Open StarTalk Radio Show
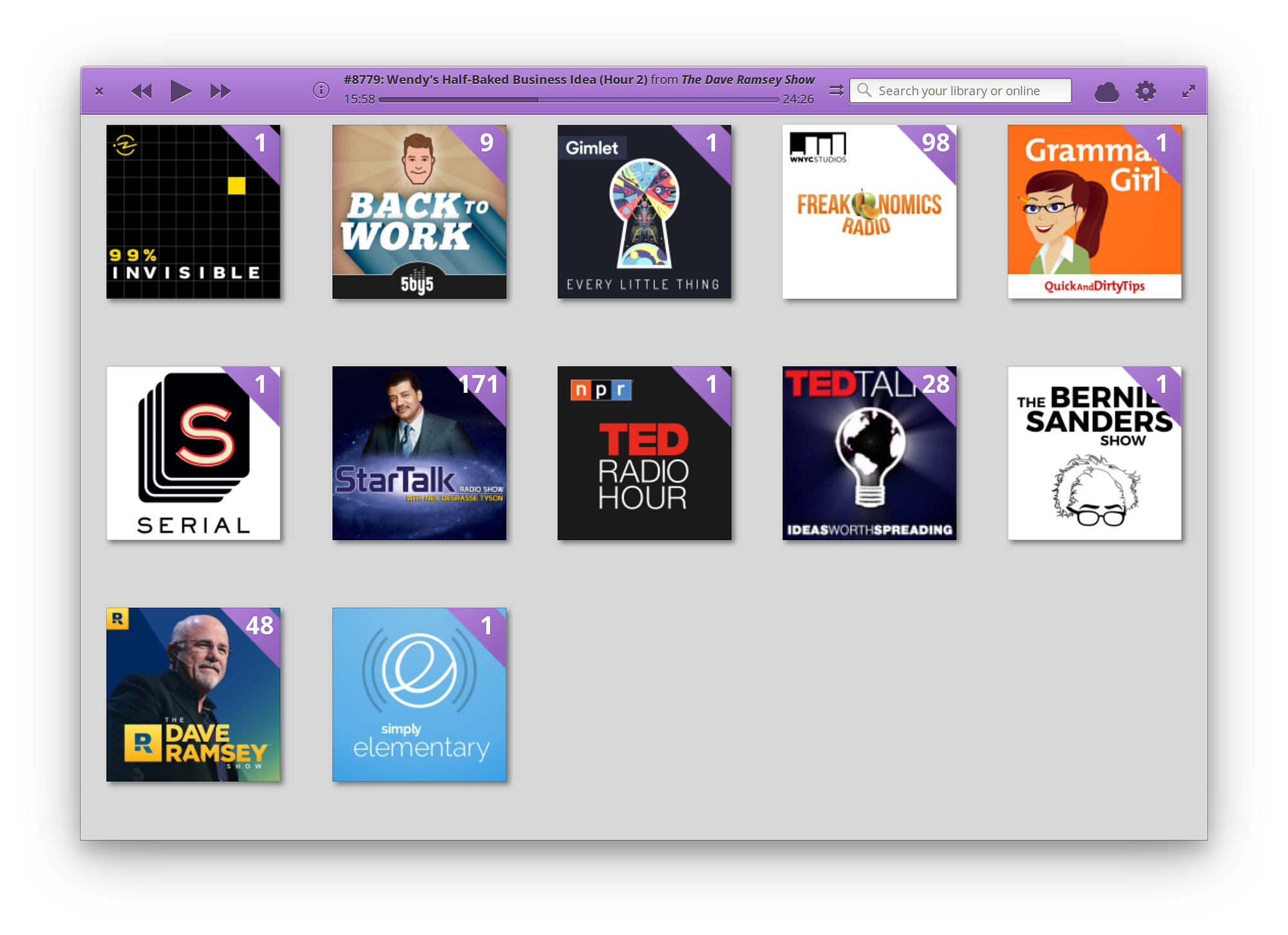Viewport: 1288px width, 935px height. click(419, 453)
